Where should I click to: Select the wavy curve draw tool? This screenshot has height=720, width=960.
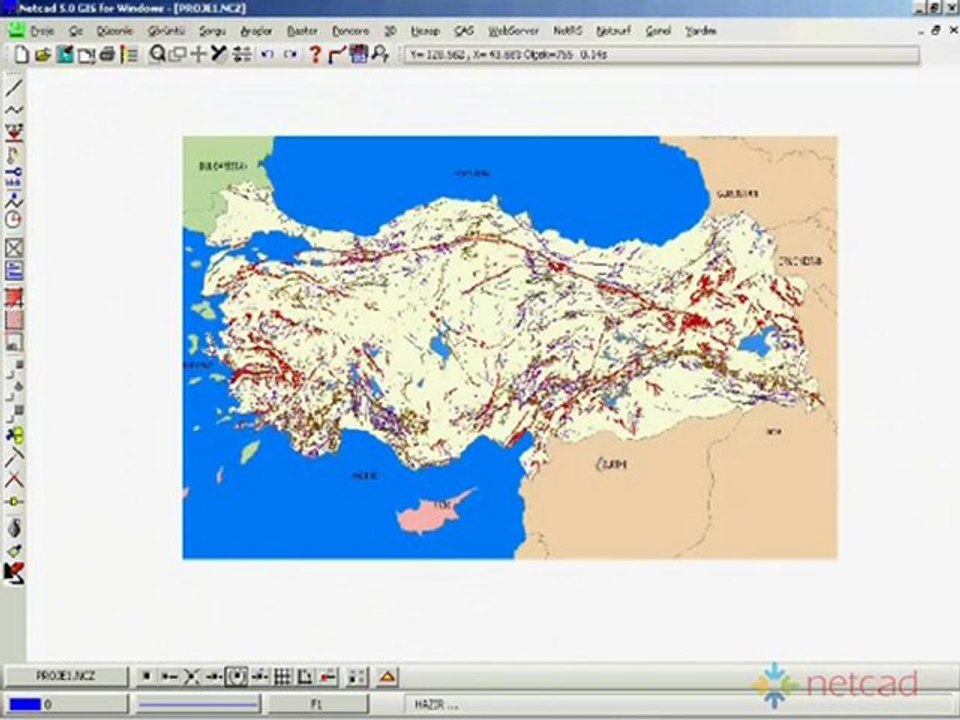pyautogui.click(x=14, y=110)
